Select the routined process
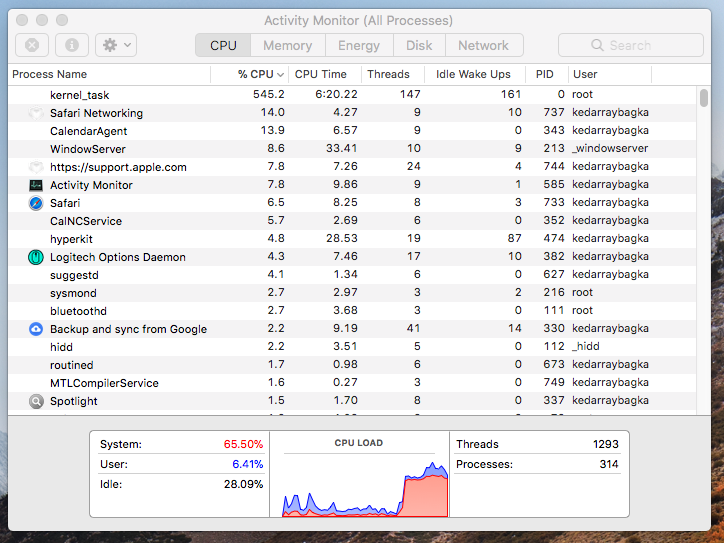This screenshot has height=543, width=724. 352,365
